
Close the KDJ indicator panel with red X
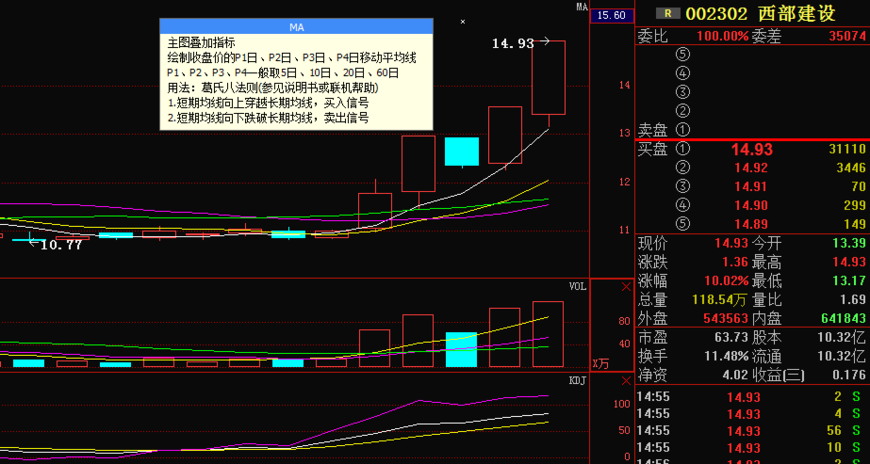(x=626, y=381)
